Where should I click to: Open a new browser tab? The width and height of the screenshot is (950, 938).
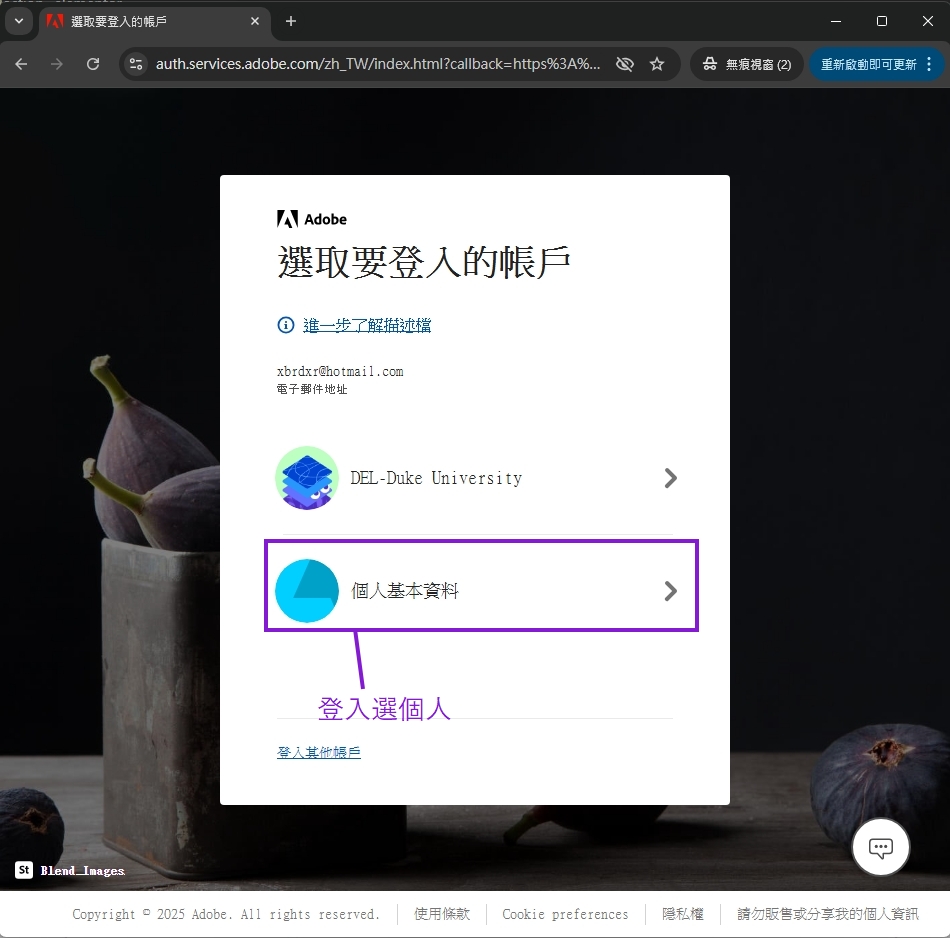point(291,21)
